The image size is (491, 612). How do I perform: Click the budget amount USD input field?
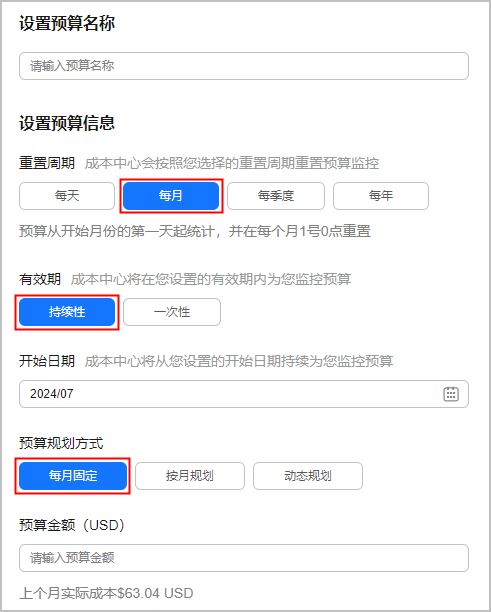pos(244,558)
